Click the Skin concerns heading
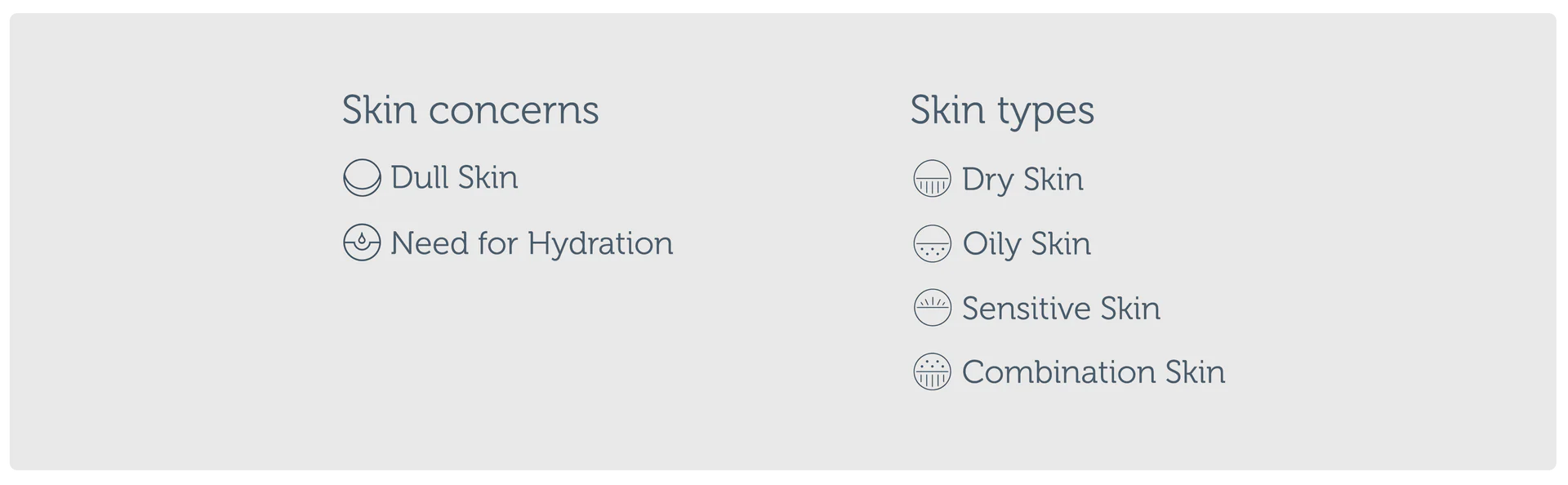This screenshot has width=1568, height=485. click(470, 109)
